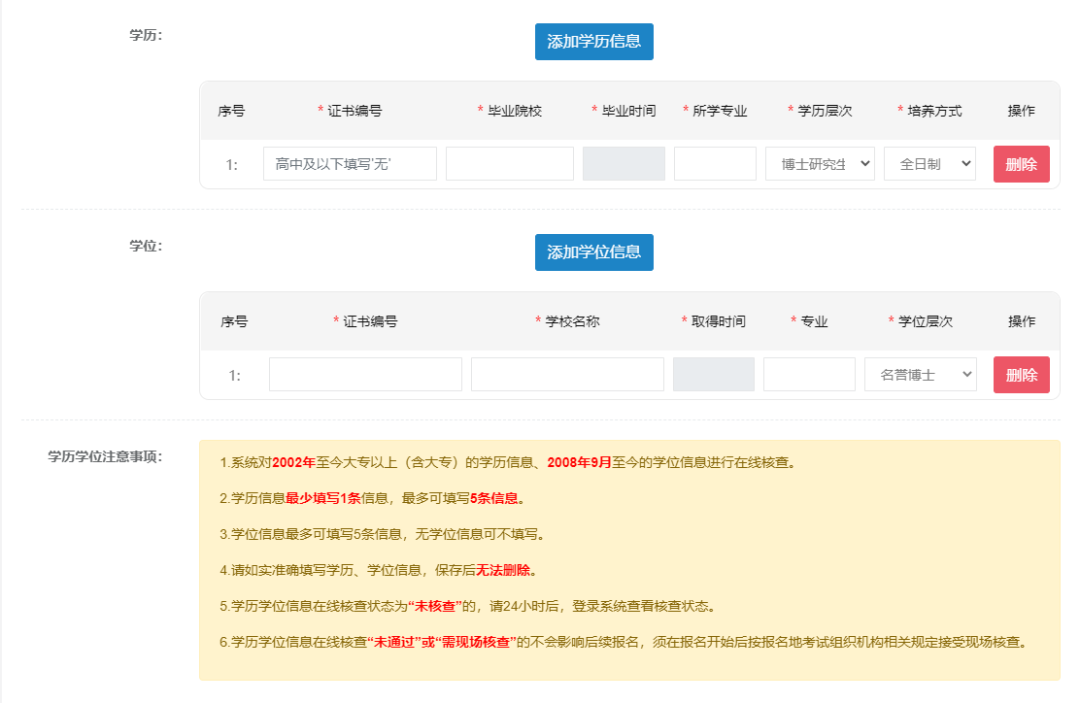
Task: Open the 培养方式 dropdown showing 全日制
Action: coord(929,163)
